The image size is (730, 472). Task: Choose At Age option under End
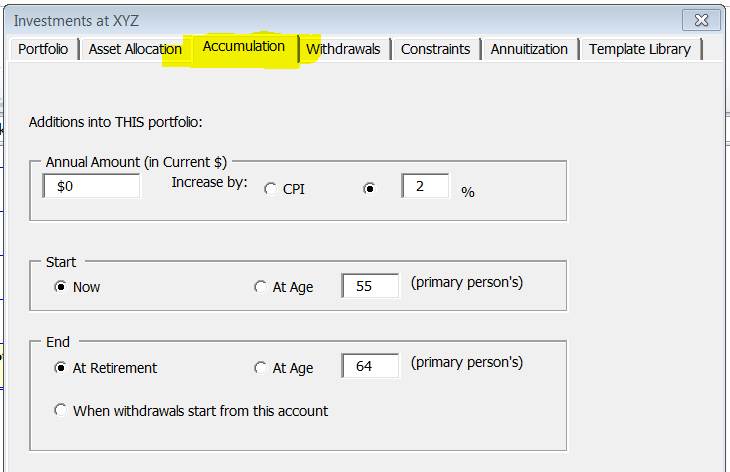pos(260,368)
